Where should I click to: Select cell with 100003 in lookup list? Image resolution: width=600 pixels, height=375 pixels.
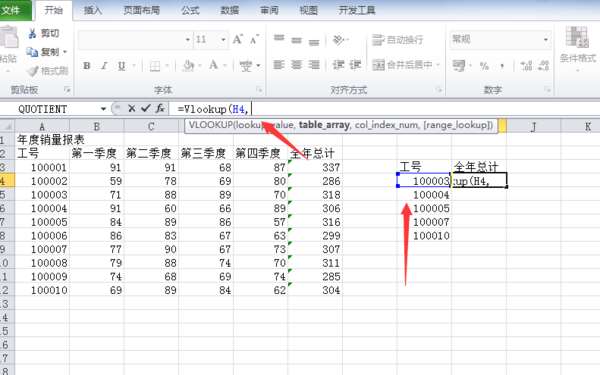pyautogui.click(x=424, y=180)
